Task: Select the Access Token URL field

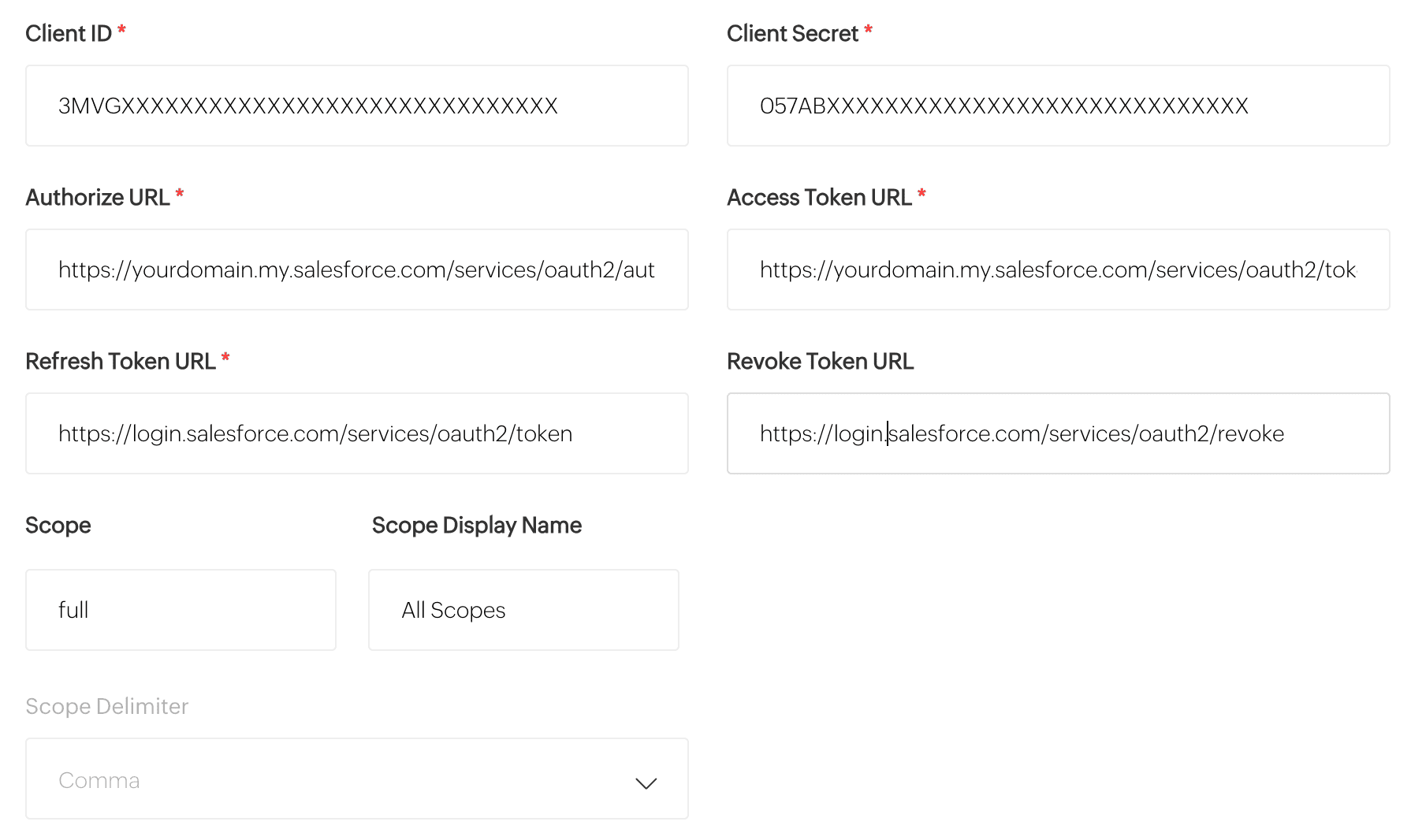Action: point(1058,269)
